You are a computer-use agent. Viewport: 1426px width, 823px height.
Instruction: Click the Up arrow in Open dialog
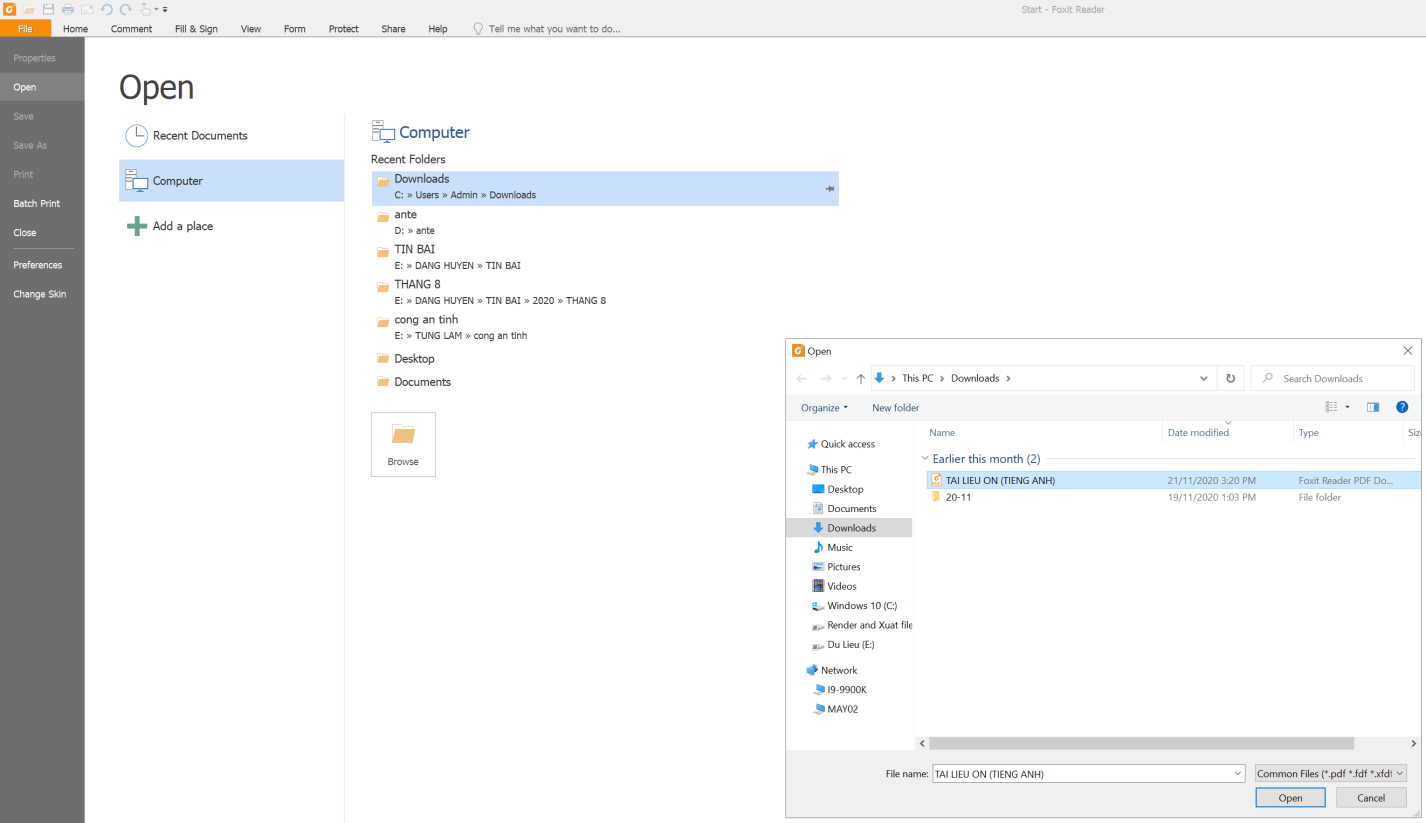tap(861, 378)
